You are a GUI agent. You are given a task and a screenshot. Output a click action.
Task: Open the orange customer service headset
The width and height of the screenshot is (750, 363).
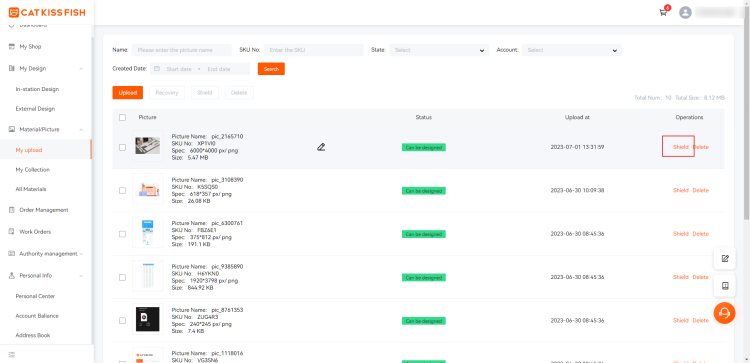(725, 313)
